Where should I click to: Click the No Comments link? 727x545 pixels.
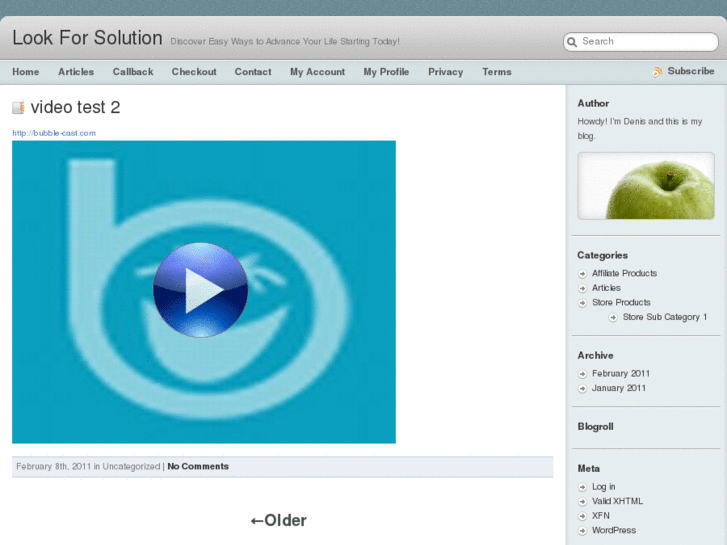[198, 467]
